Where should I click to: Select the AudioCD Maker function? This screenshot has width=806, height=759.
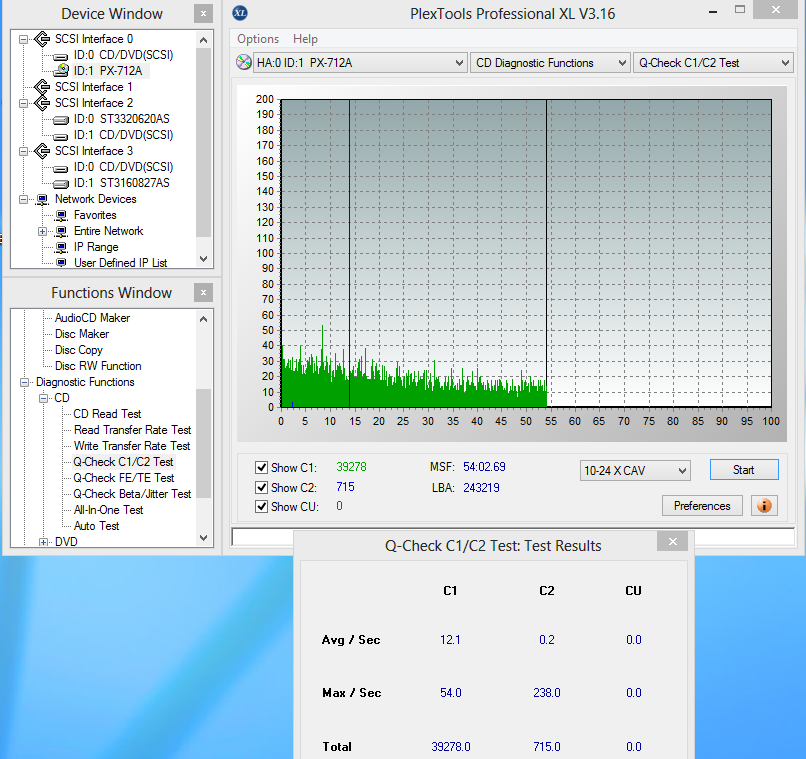click(x=93, y=318)
